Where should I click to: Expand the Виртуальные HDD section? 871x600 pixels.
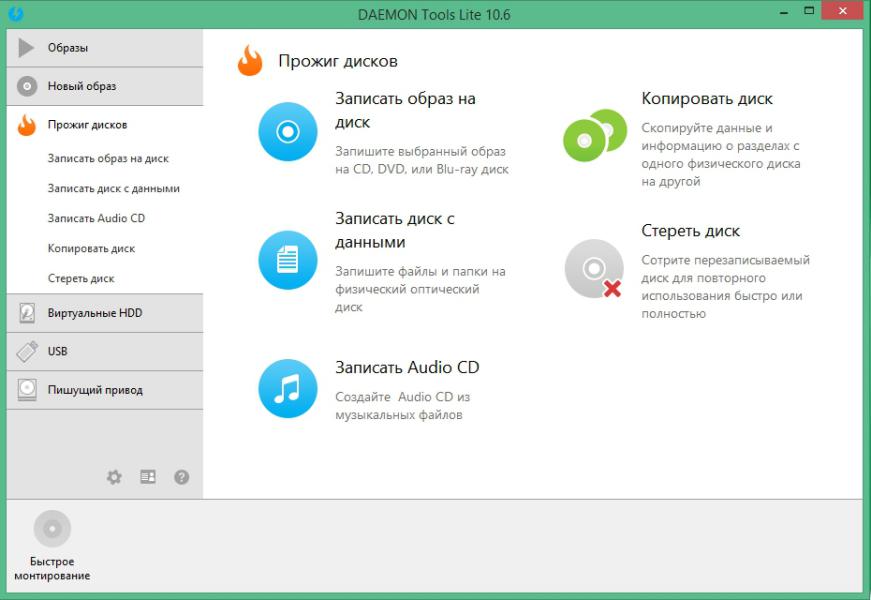95,313
